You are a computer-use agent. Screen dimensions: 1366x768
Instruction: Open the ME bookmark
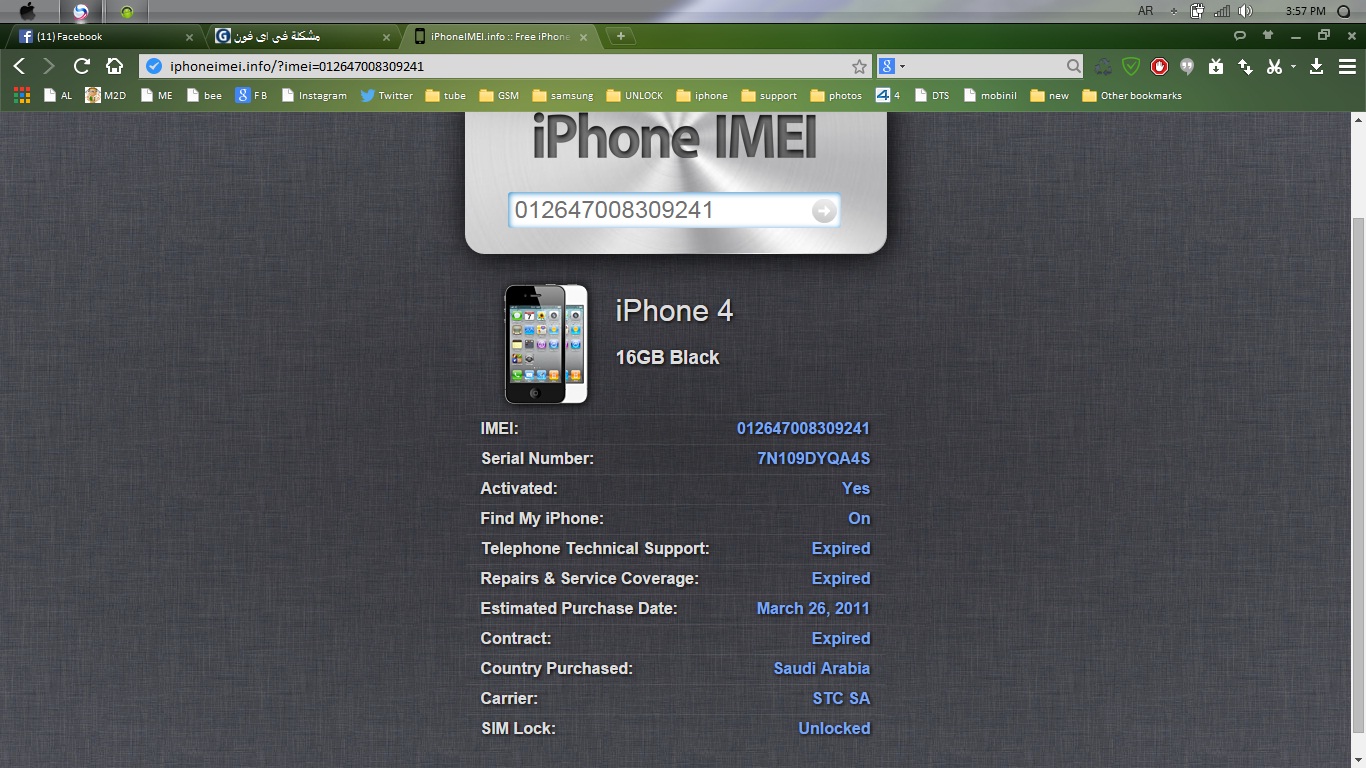click(156, 95)
